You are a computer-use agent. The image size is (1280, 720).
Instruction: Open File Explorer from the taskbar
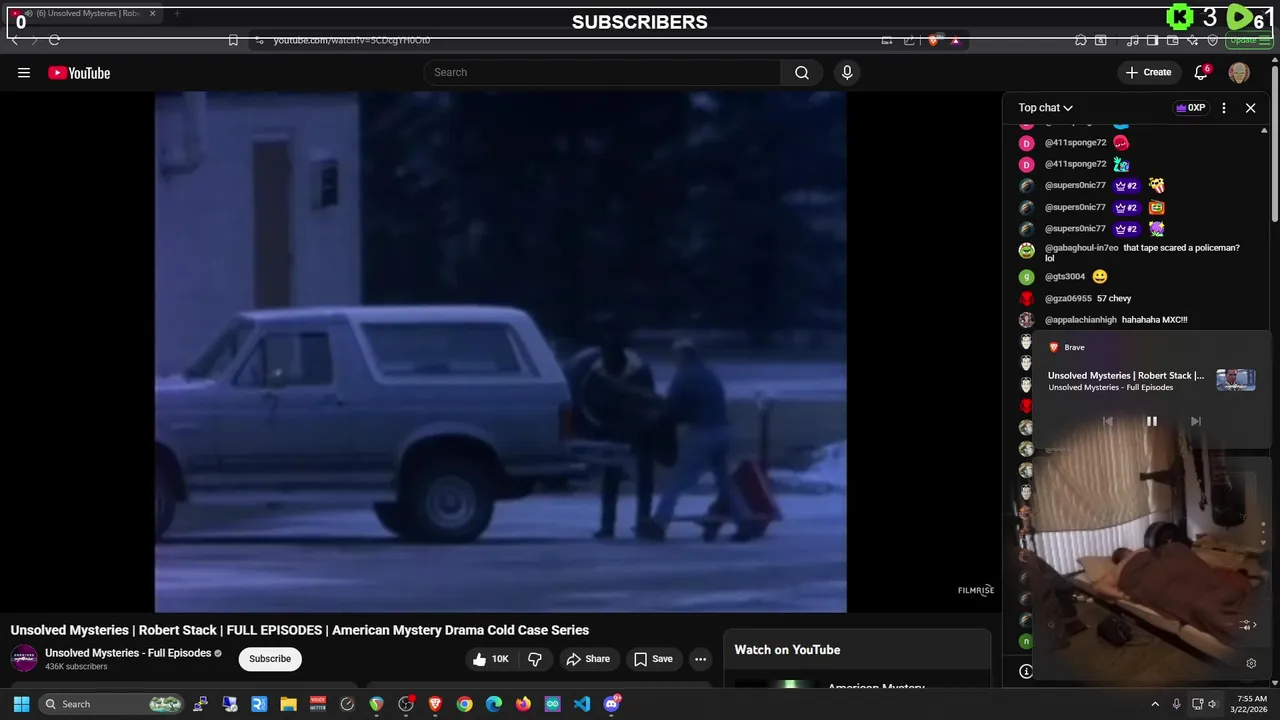[289, 704]
